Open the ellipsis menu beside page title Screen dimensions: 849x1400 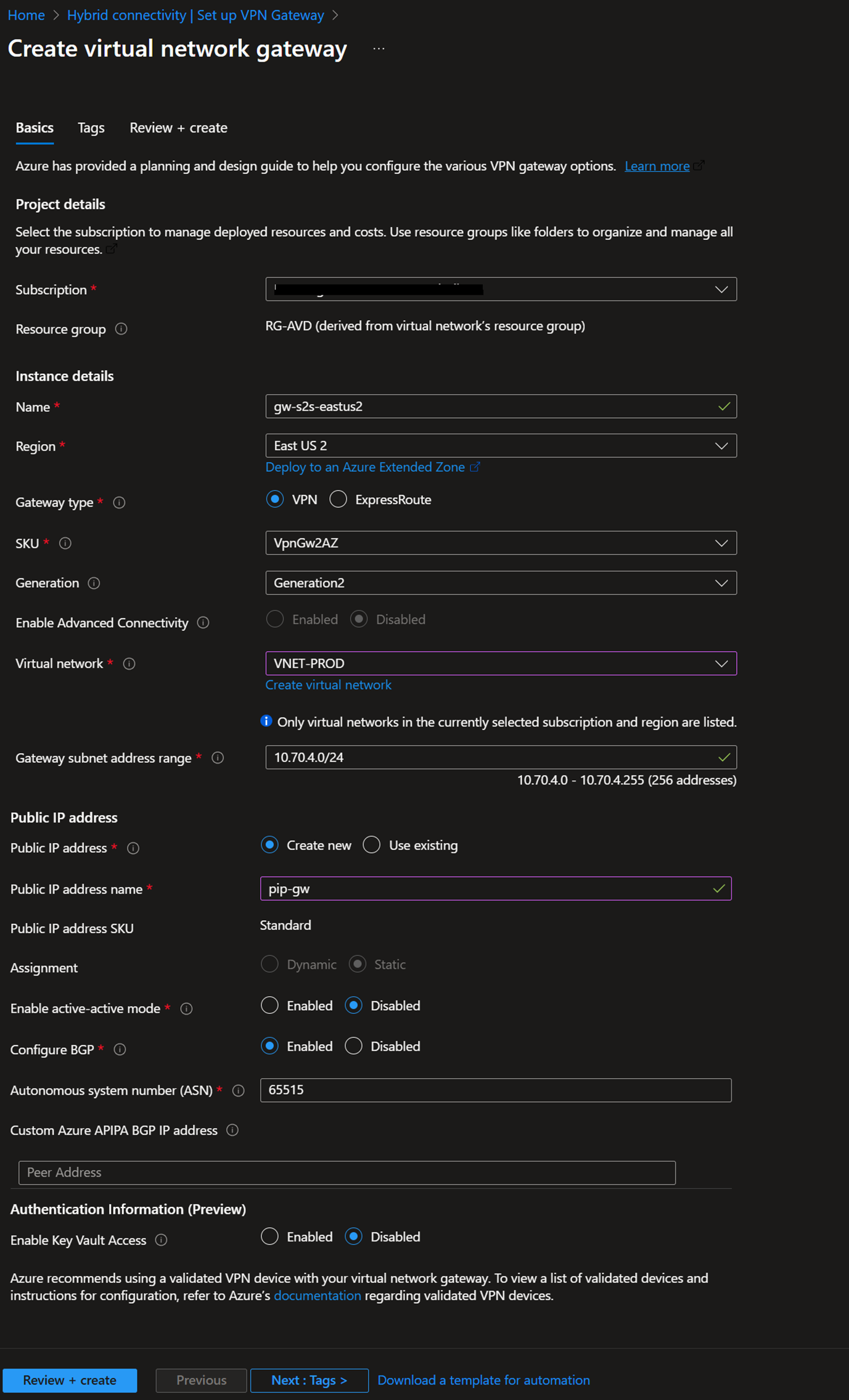click(x=379, y=49)
